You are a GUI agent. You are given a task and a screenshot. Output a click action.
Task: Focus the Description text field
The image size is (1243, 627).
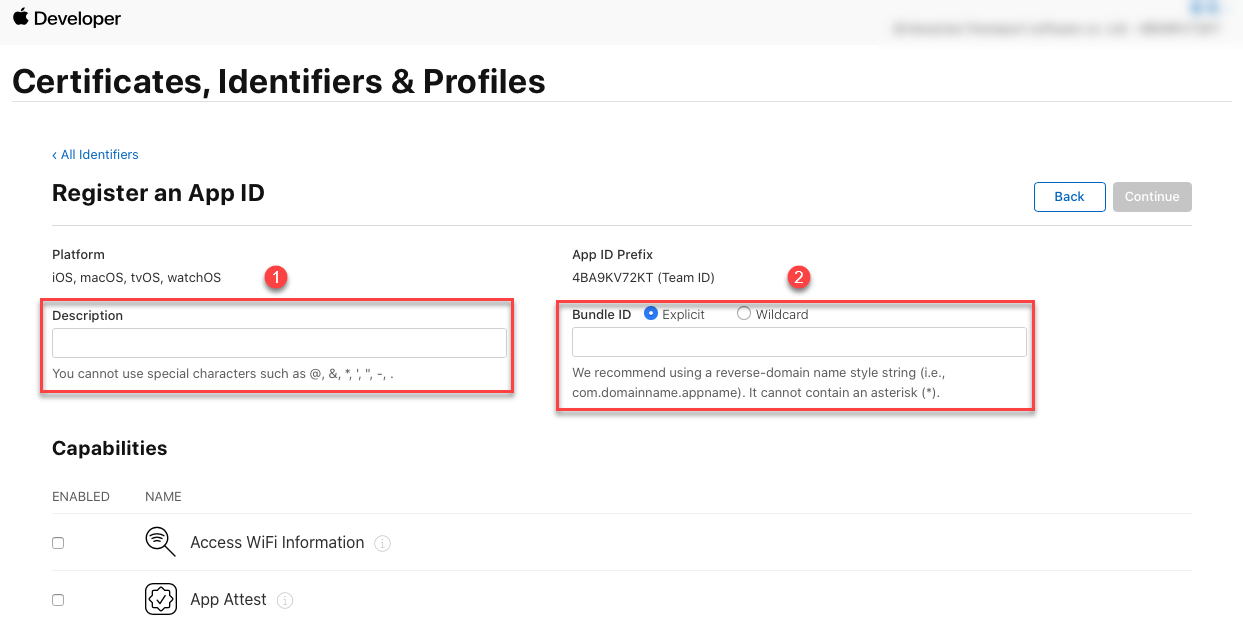(x=279, y=344)
